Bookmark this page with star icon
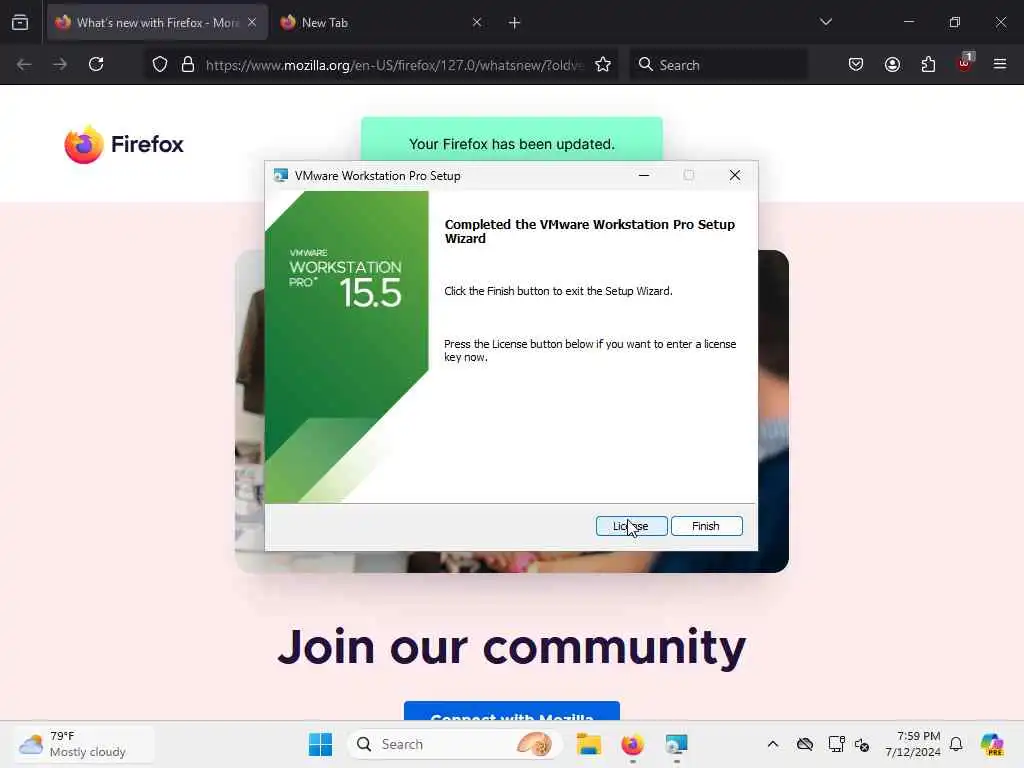This screenshot has width=1024, height=768. pos(603,65)
